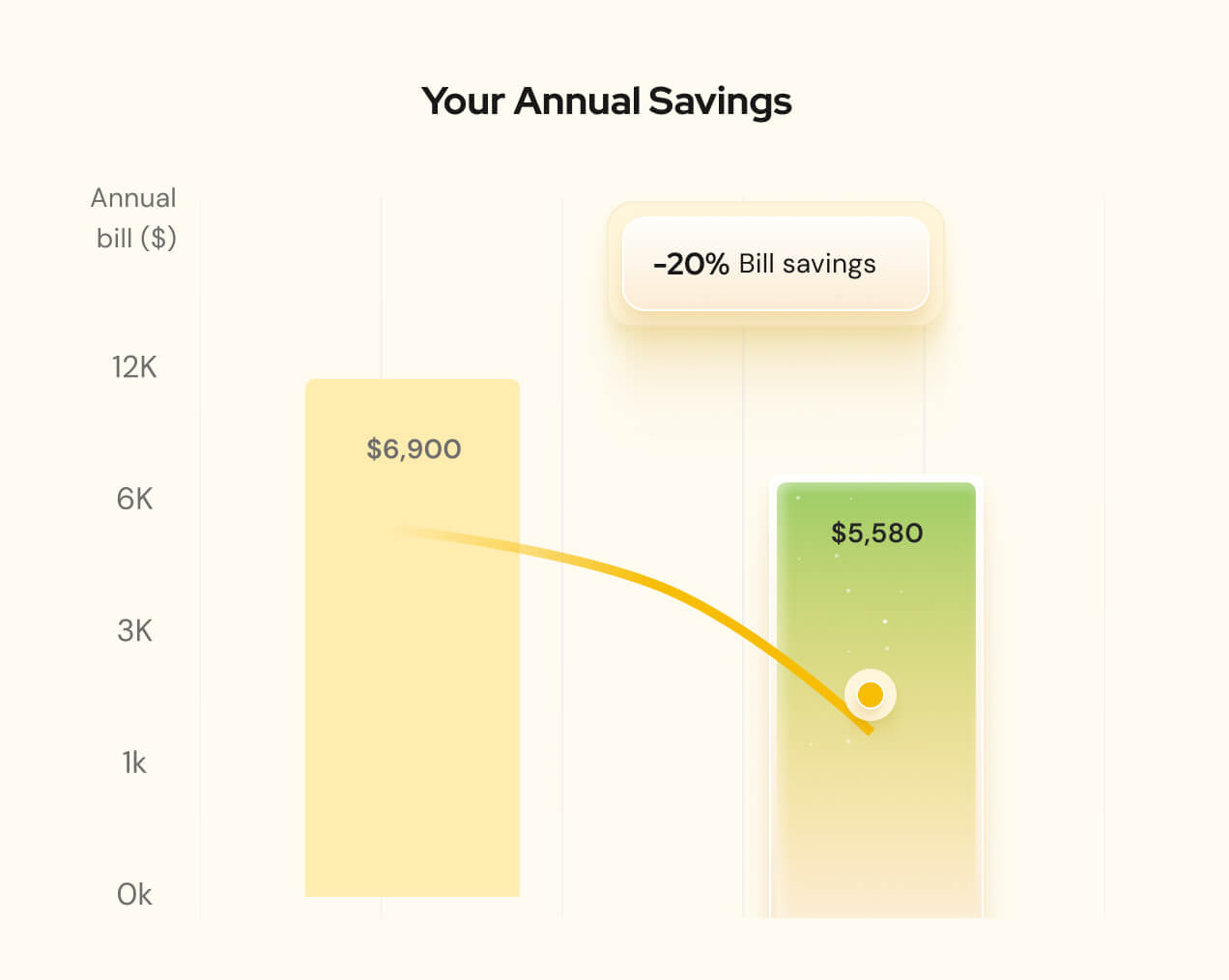Select the 0k axis tick label
1229x980 pixels.
pos(134,895)
